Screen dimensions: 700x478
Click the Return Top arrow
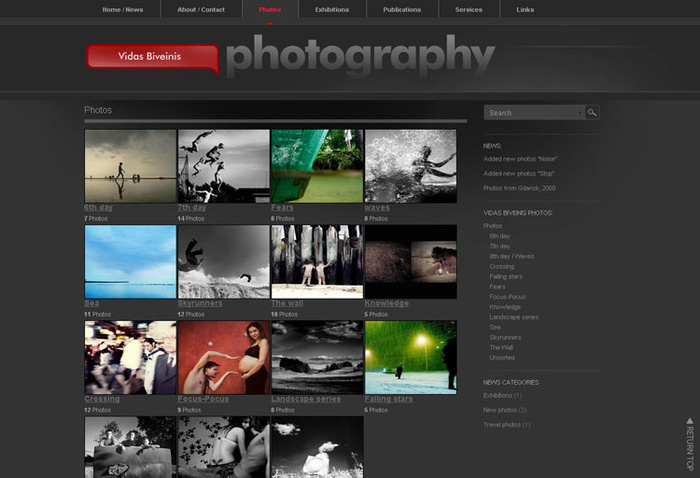(x=689, y=443)
